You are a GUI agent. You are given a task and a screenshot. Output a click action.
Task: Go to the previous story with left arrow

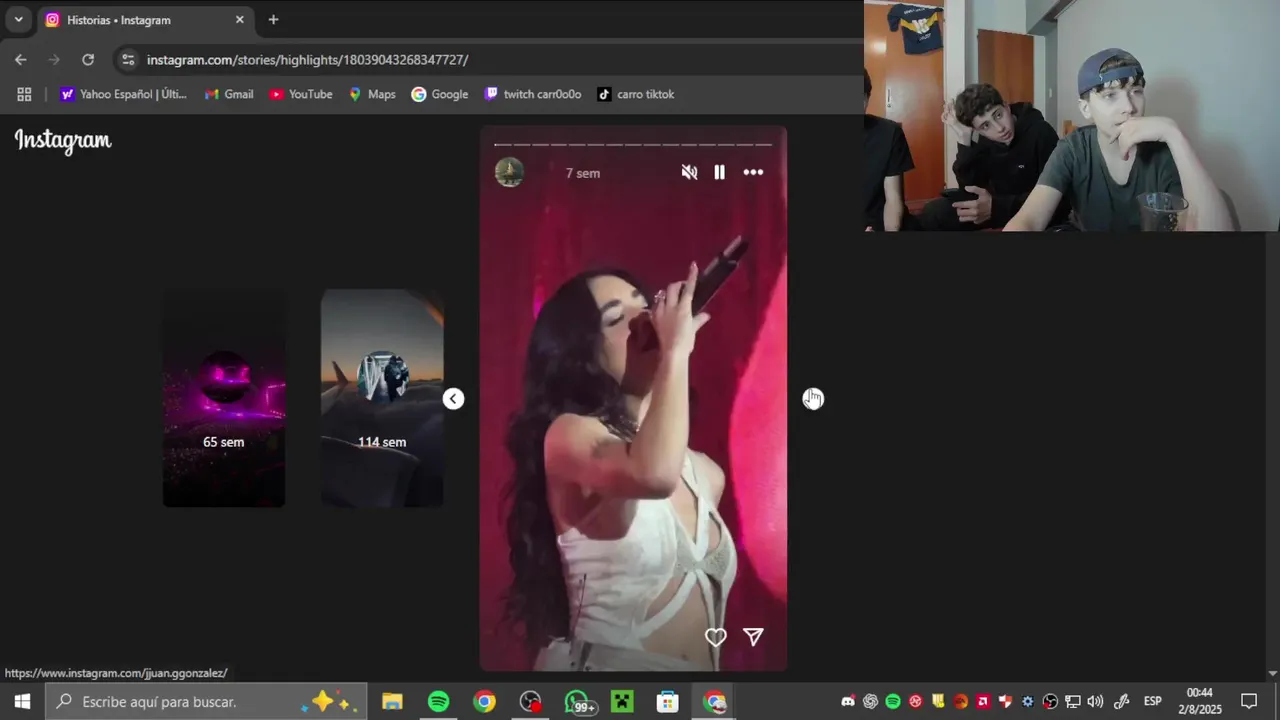453,399
